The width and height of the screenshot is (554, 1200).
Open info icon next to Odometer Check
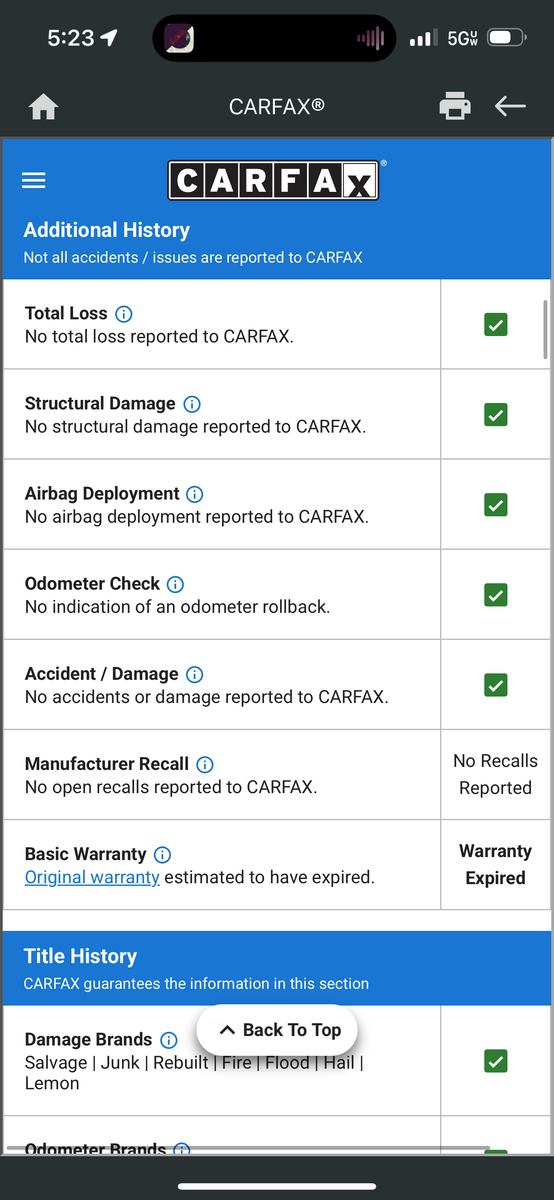click(176, 584)
